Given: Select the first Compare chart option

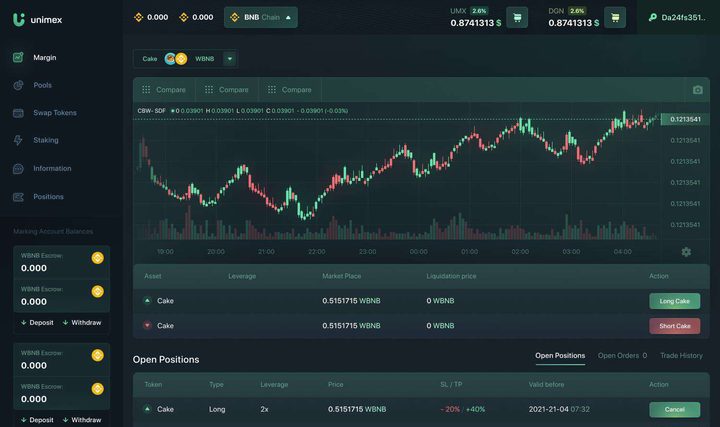Looking at the screenshot, I should [x=164, y=90].
